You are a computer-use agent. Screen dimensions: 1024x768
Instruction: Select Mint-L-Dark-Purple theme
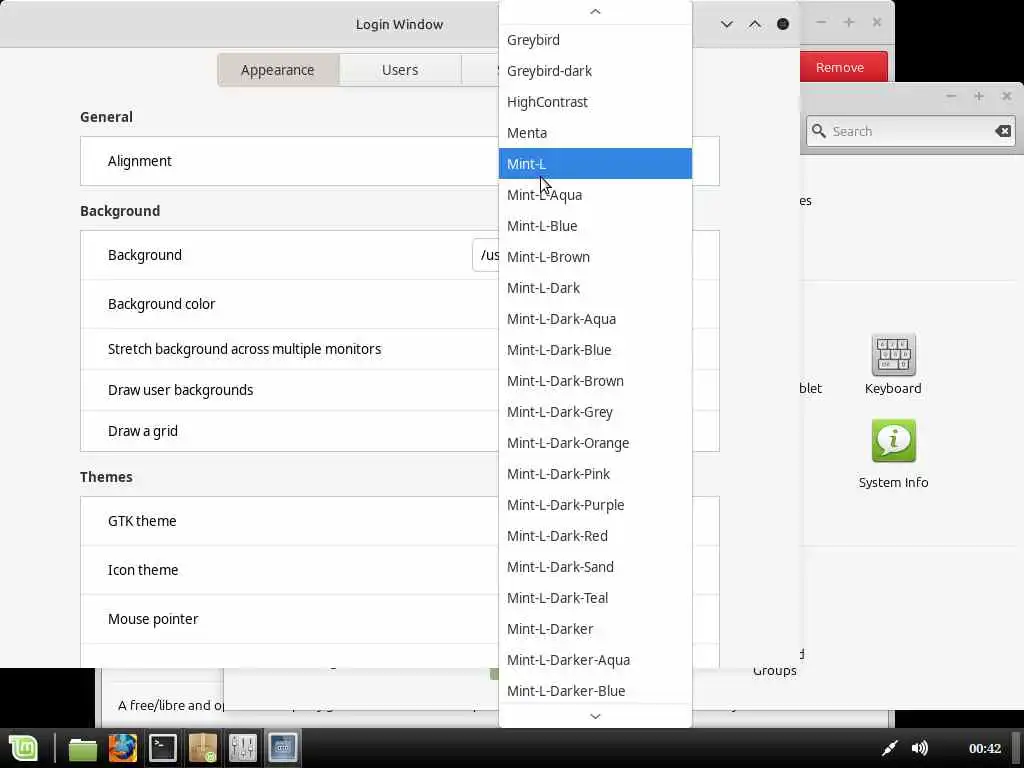point(595,505)
